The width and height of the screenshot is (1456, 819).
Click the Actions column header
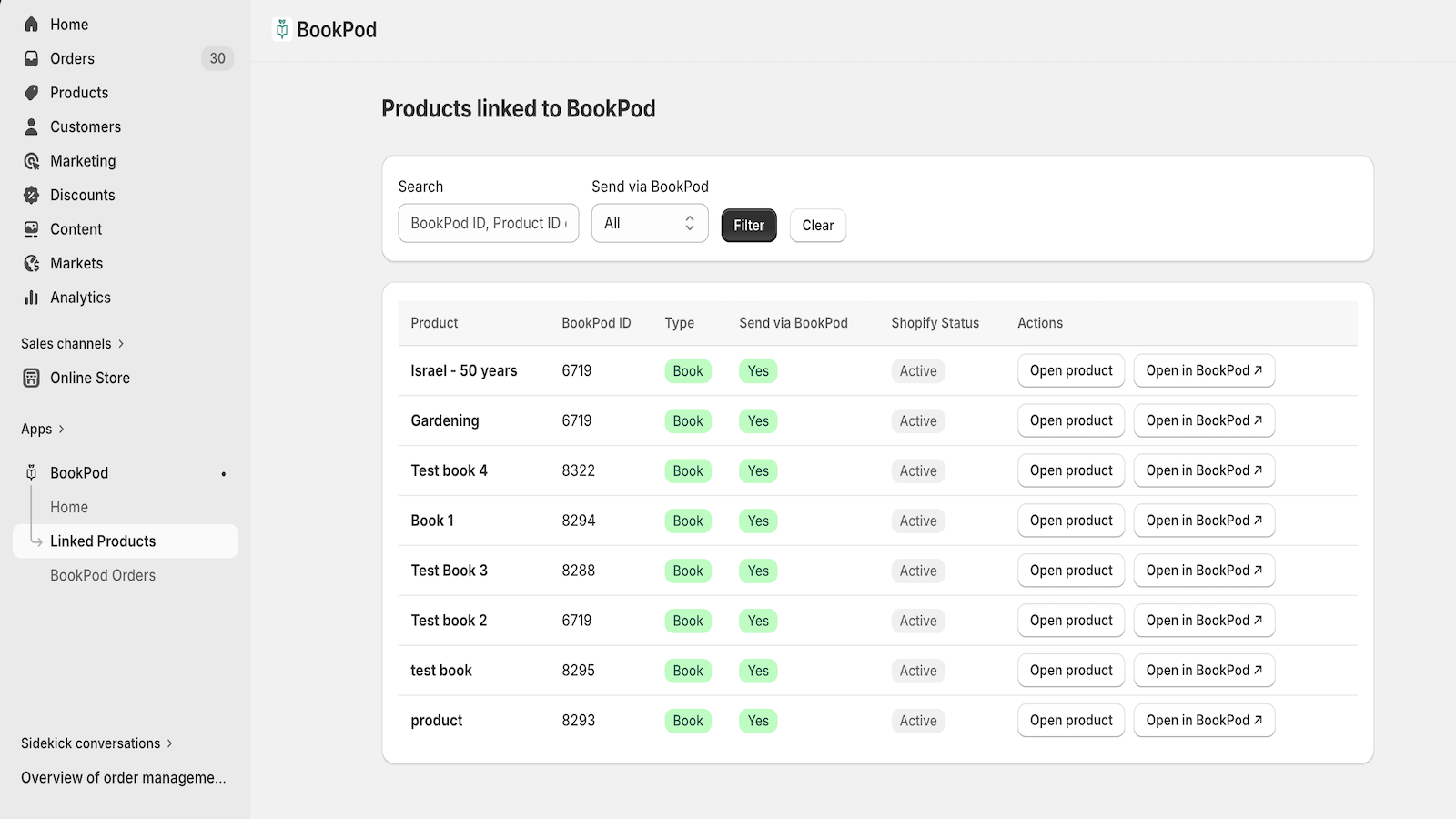(1040, 323)
